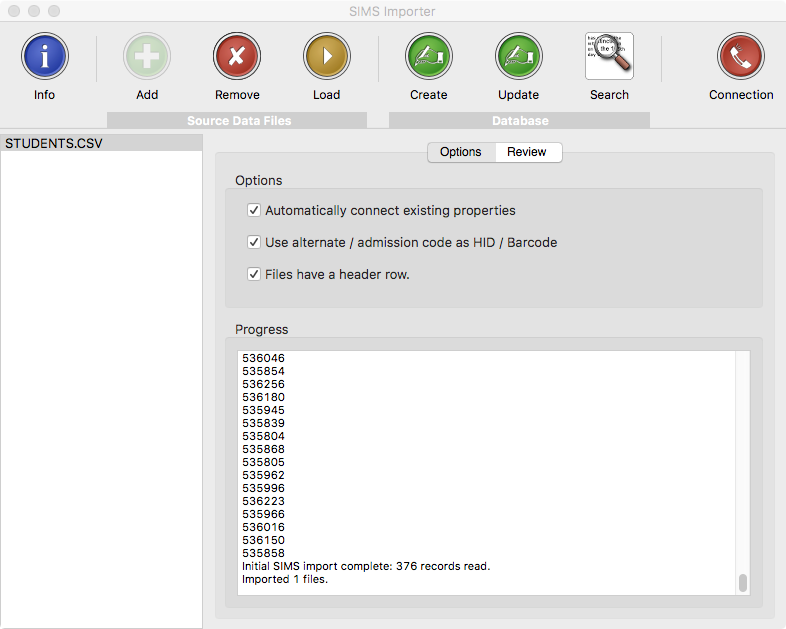Click the 536150 line in Progress log
786x629 pixels.
[x=263, y=540]
